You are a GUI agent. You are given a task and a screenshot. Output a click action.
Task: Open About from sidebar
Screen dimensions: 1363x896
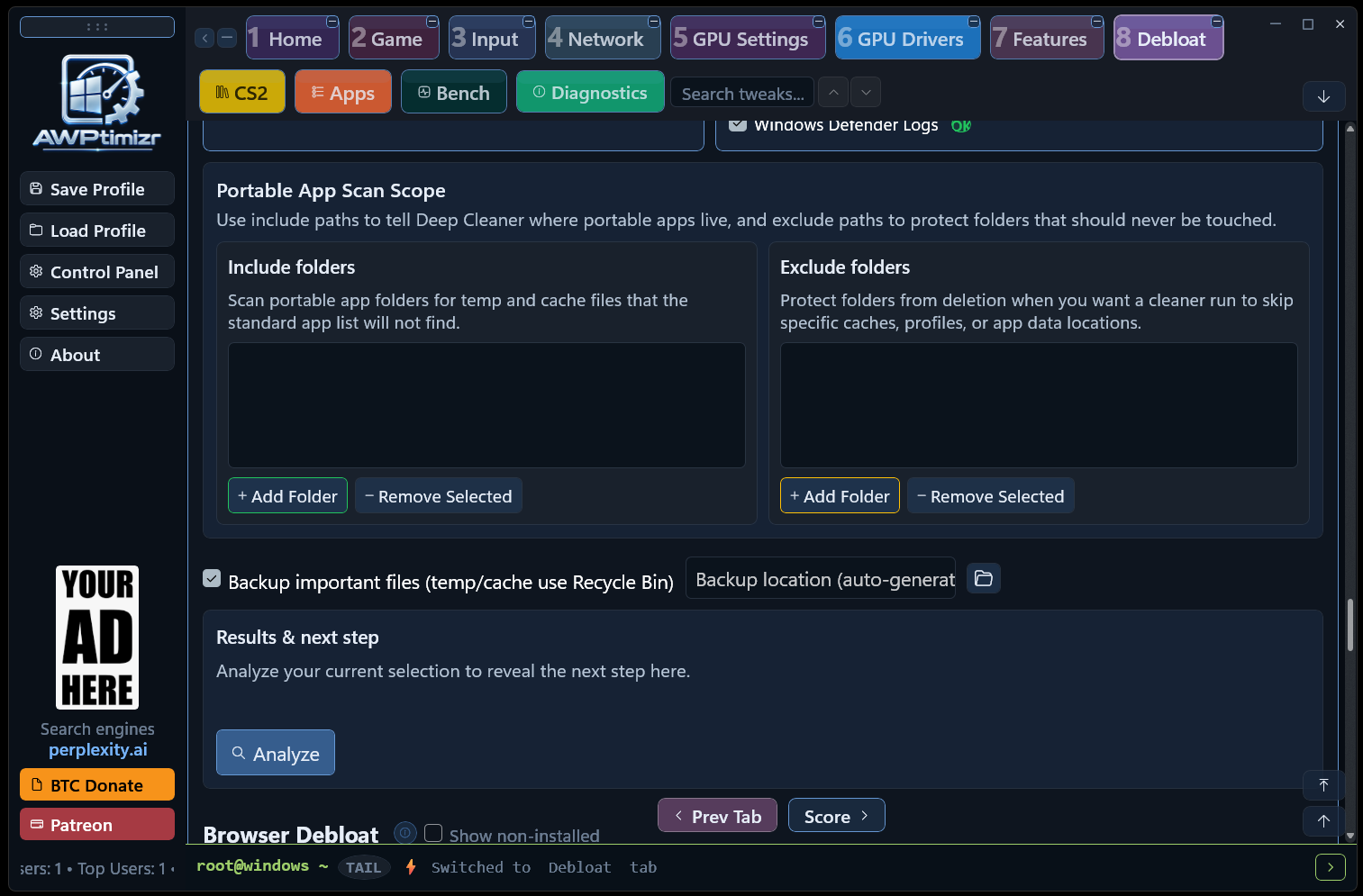click(x=97, y=354)
